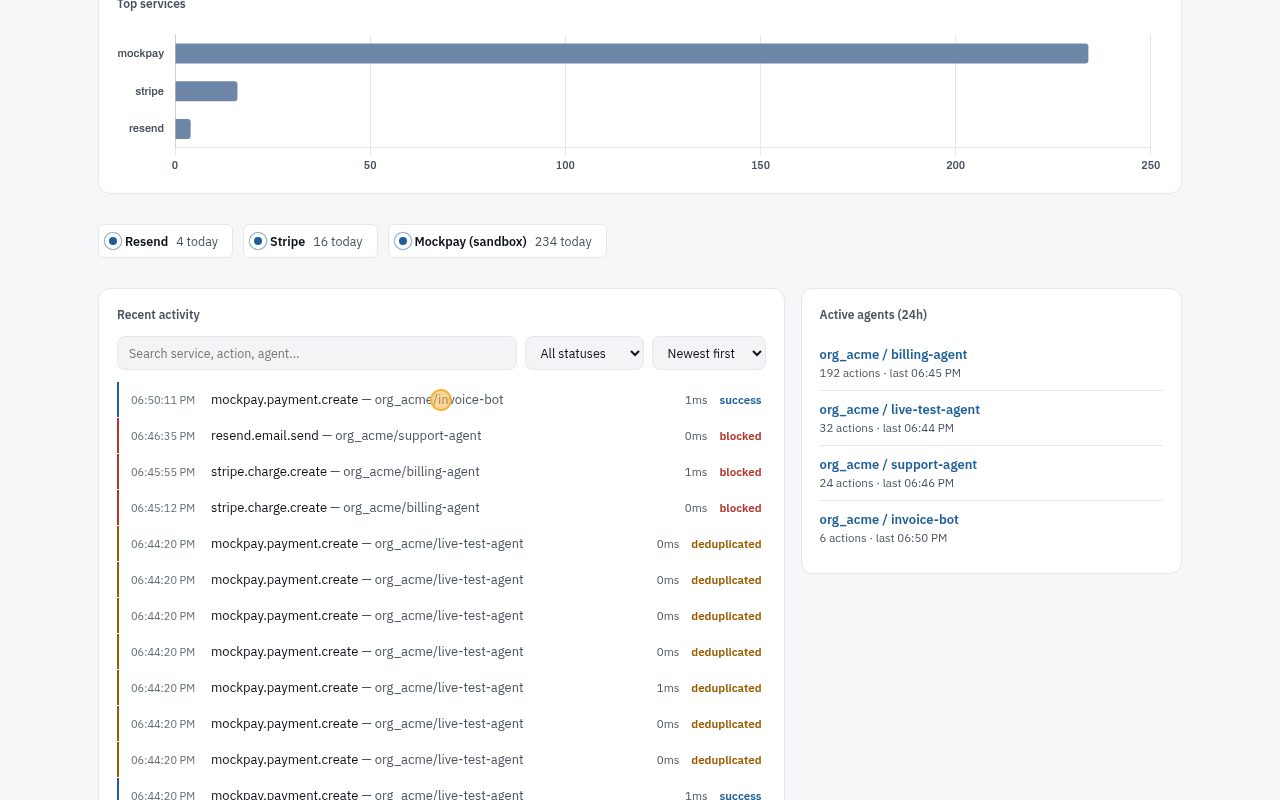Select the resend.email.send support-agent row
The width and height of the screenshot is (1280, 800).
coord(441,436)
